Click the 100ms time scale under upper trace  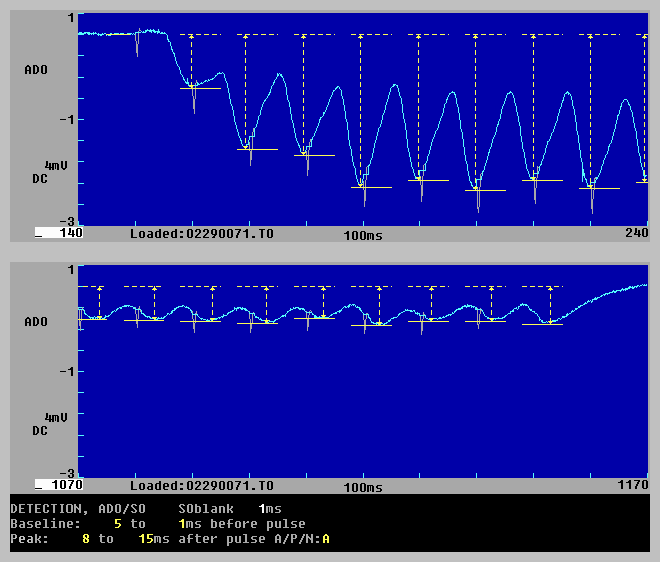(363, 234)
